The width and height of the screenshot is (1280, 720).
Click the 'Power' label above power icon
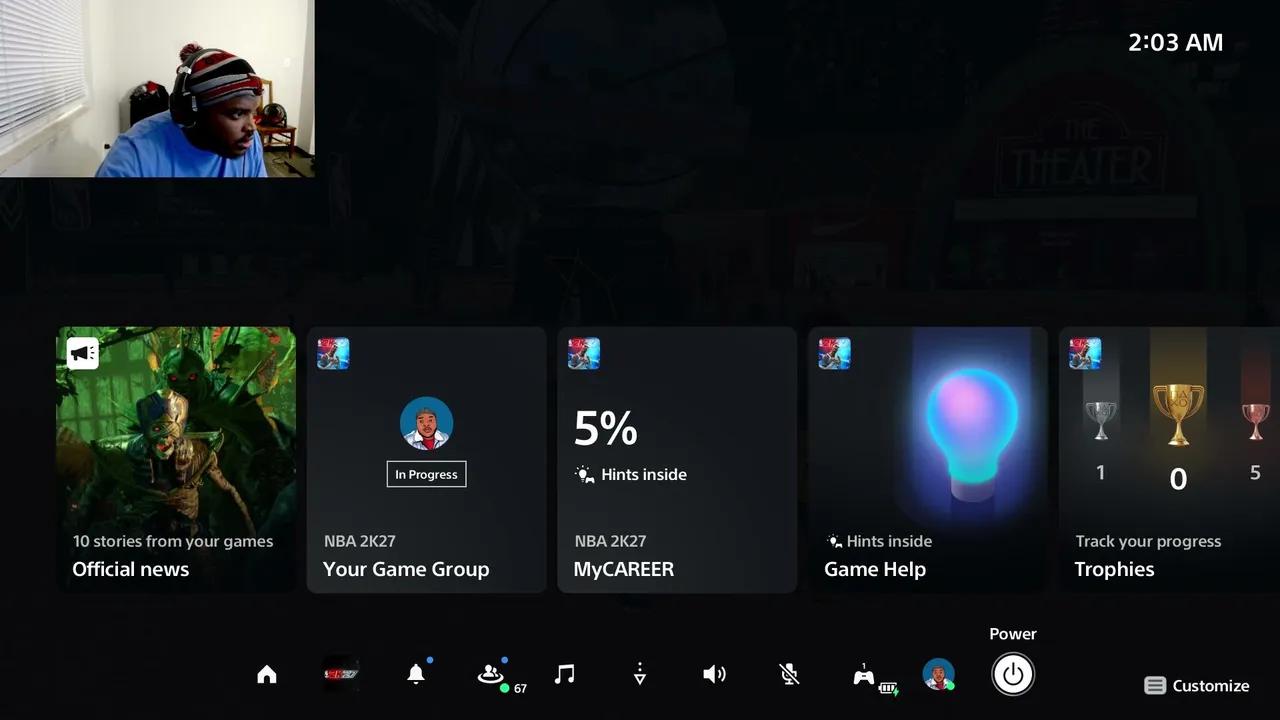[1013, 634]
